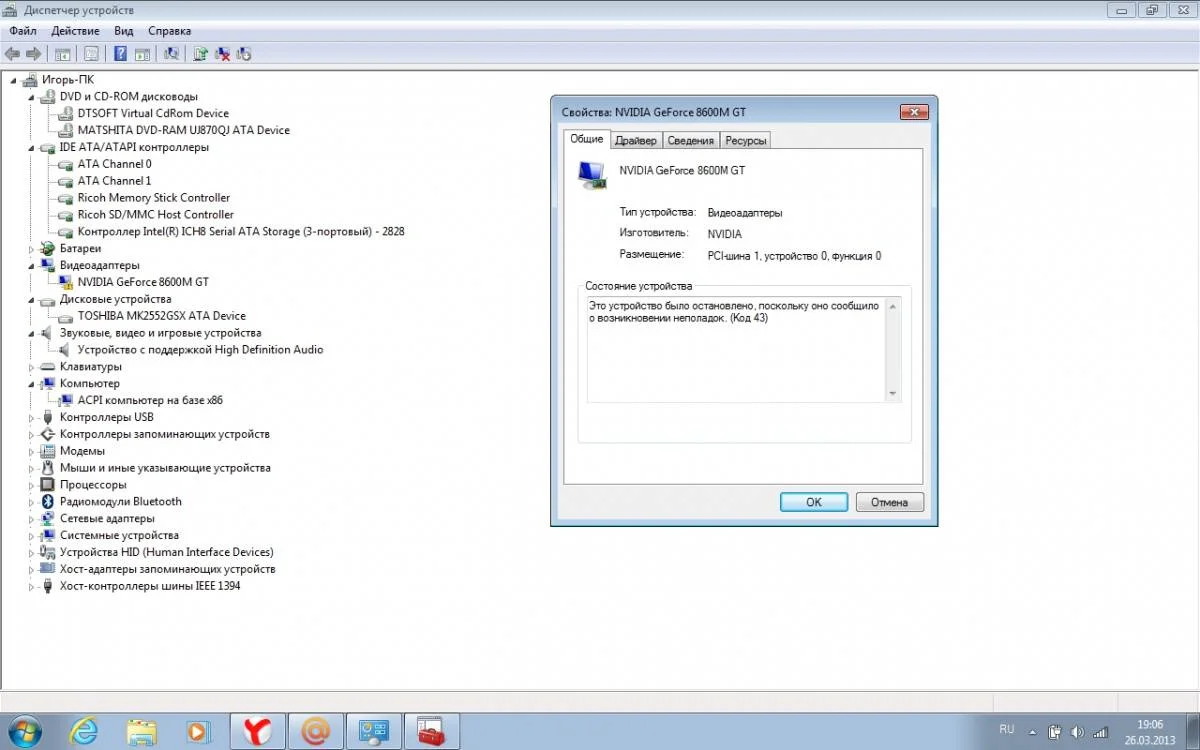Open the Windows Start orb

pos(24,731)
